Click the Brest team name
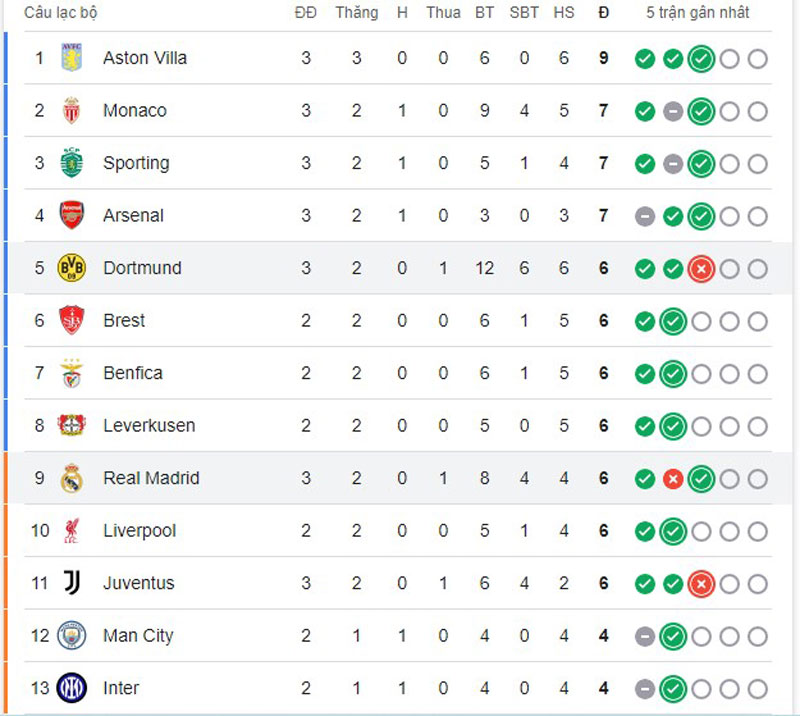The image size is (800, 716). 124,320
